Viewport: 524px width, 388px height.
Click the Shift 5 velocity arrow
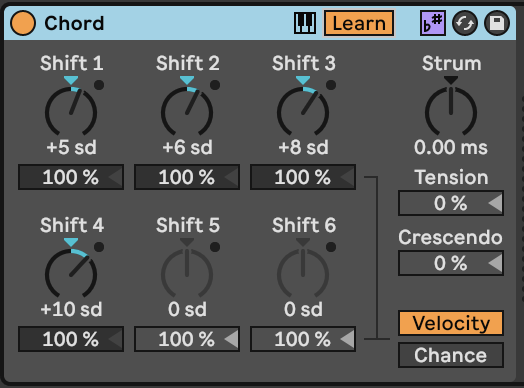pos(231,339)
